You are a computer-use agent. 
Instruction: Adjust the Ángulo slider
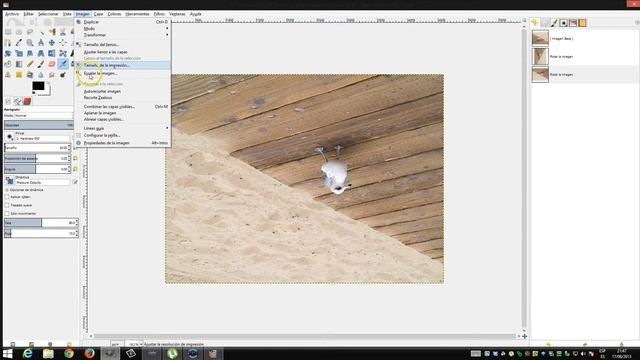tap(37, 169)
